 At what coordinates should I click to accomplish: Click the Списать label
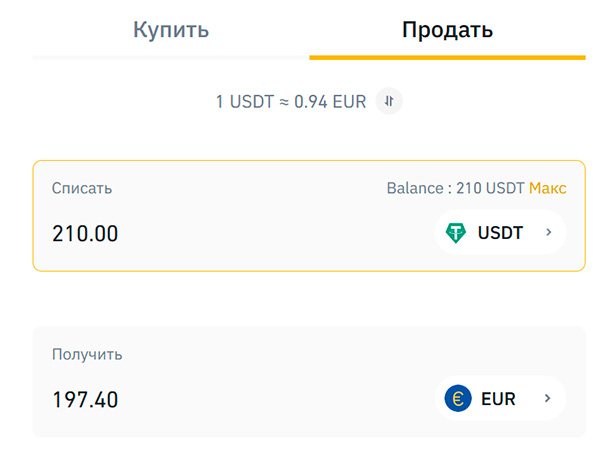(82, 188)
